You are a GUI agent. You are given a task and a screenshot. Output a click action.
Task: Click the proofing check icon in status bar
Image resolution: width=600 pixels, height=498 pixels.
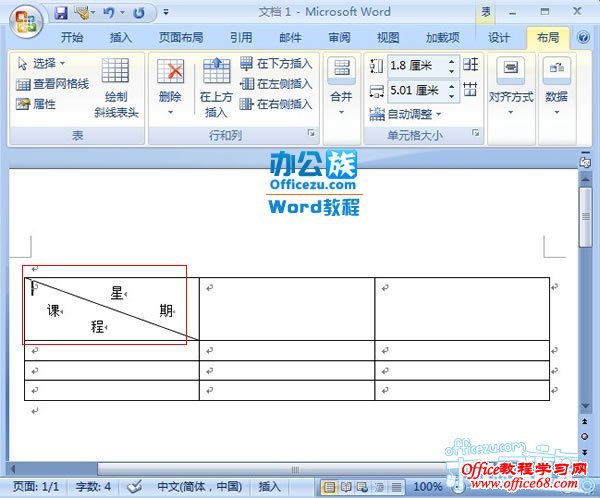click(x=135, y=487)
